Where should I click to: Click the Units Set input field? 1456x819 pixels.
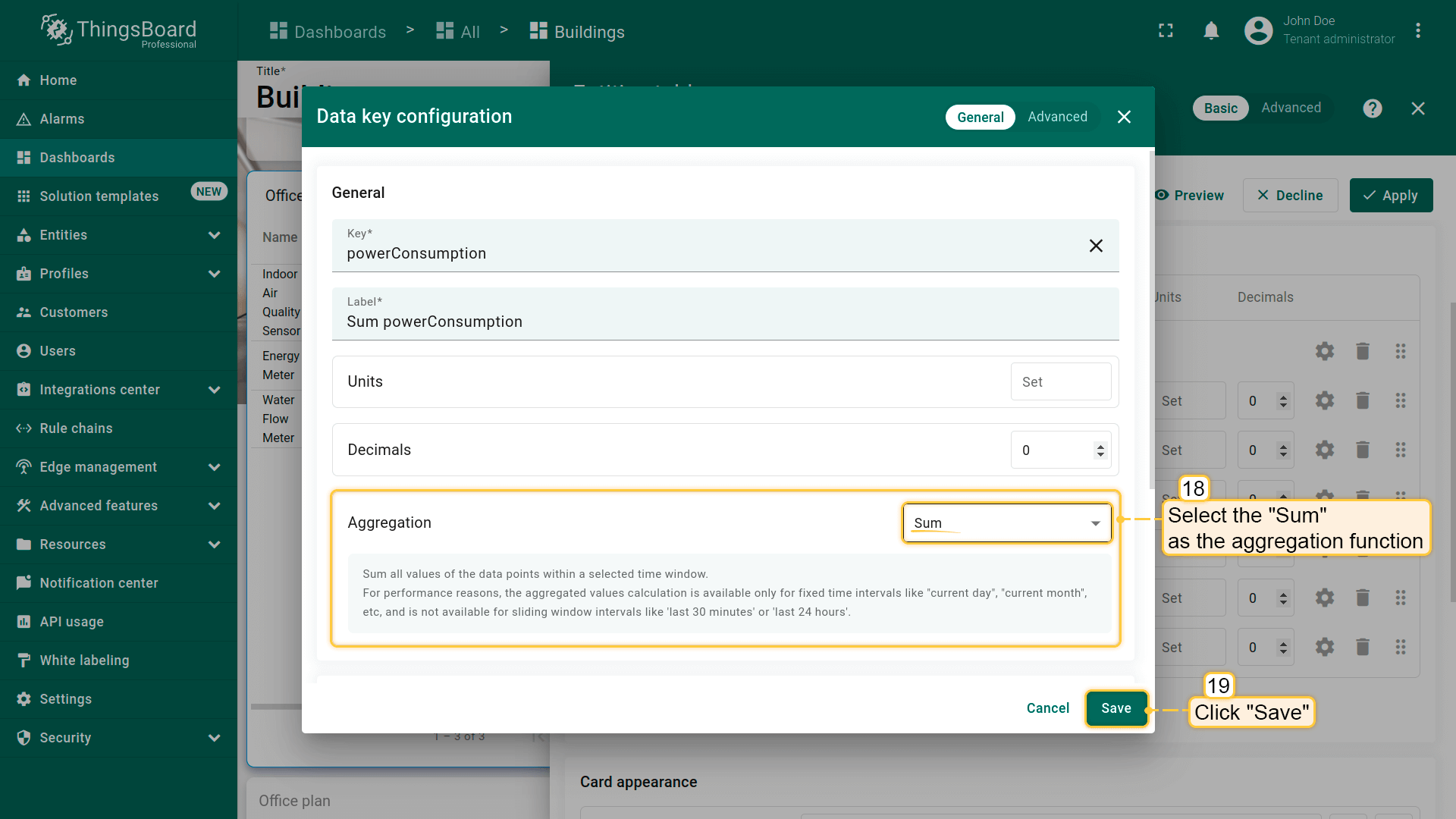(x=1060, y=382)
